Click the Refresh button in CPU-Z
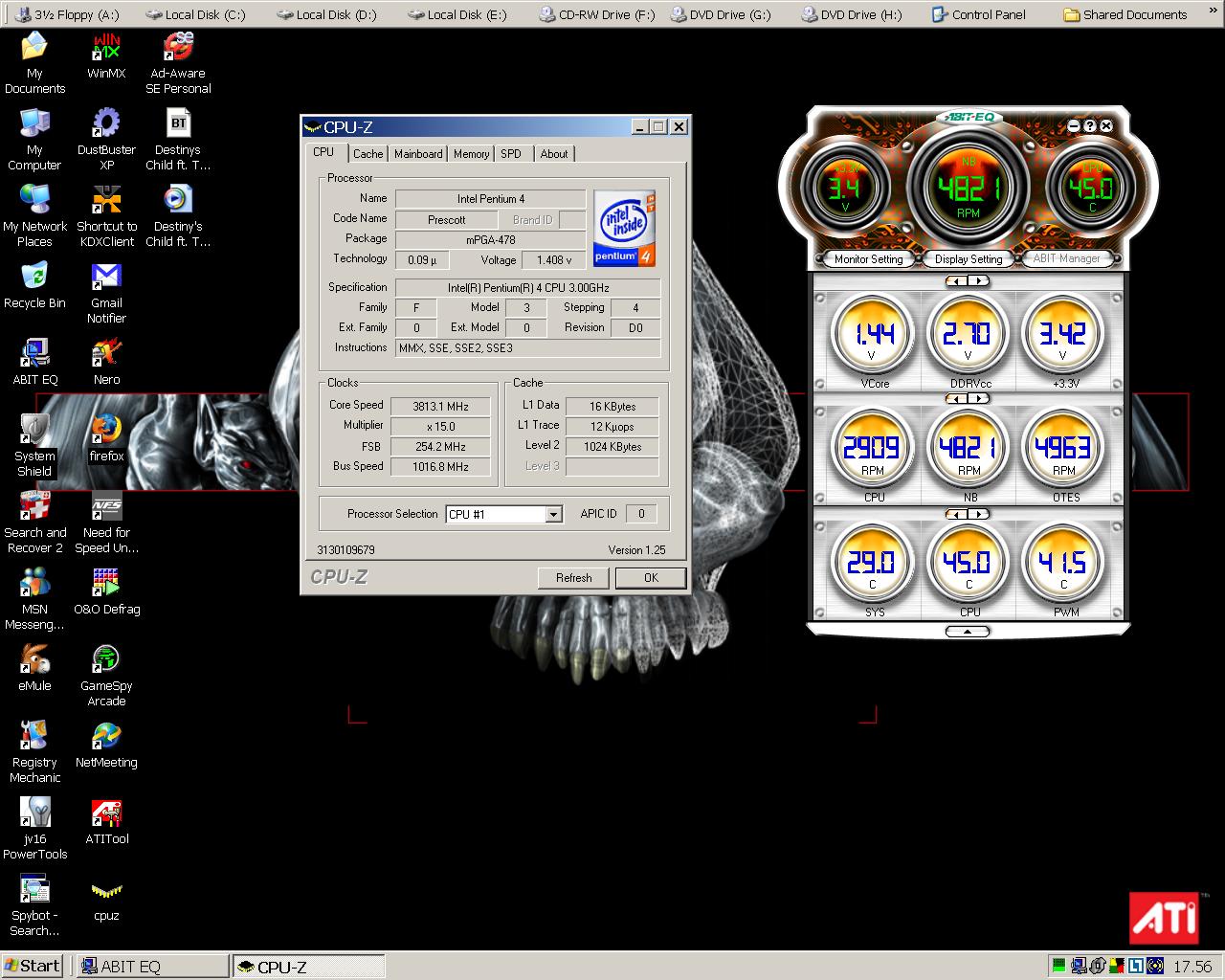Screen dimensions: 1225x980 pos(573,578)
